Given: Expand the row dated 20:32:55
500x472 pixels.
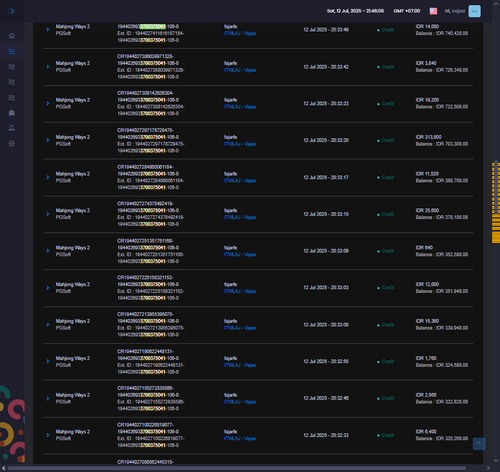Looking at the screenshot, I should click(x=48, y=361).
